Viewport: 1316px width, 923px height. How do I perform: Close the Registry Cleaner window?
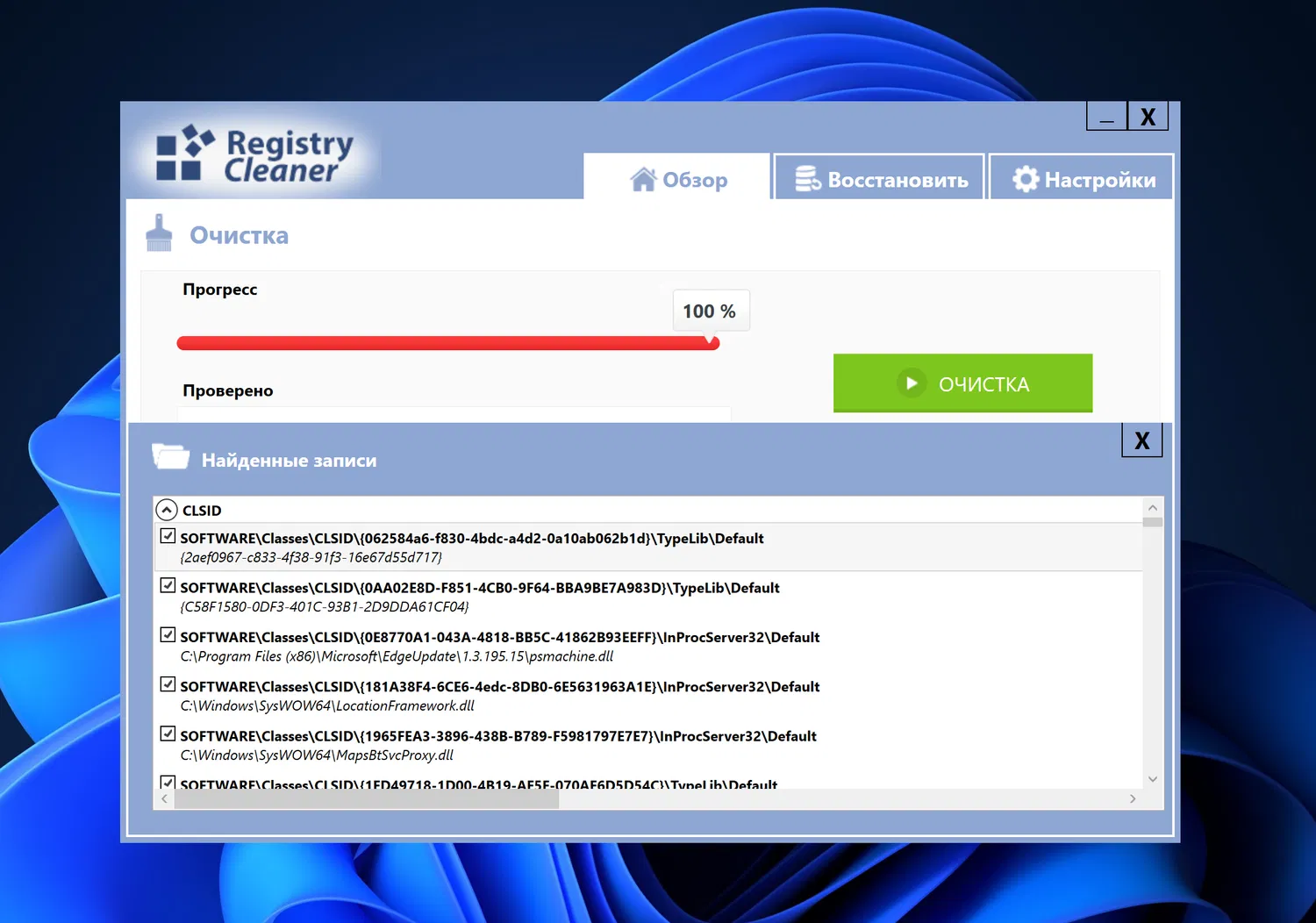tap(1148, 116)
